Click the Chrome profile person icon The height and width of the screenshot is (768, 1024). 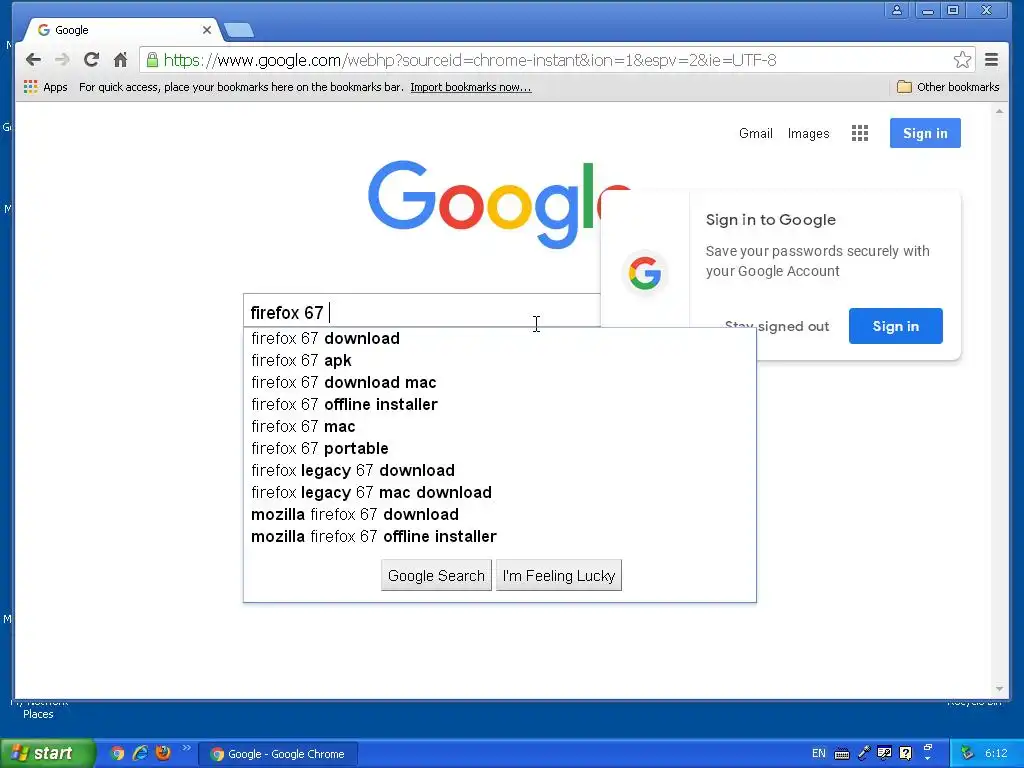(x=897, y=10)
